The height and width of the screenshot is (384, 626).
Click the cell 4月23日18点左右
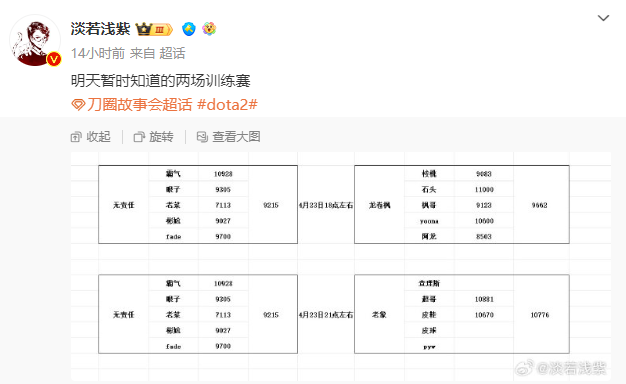[326, 205]
